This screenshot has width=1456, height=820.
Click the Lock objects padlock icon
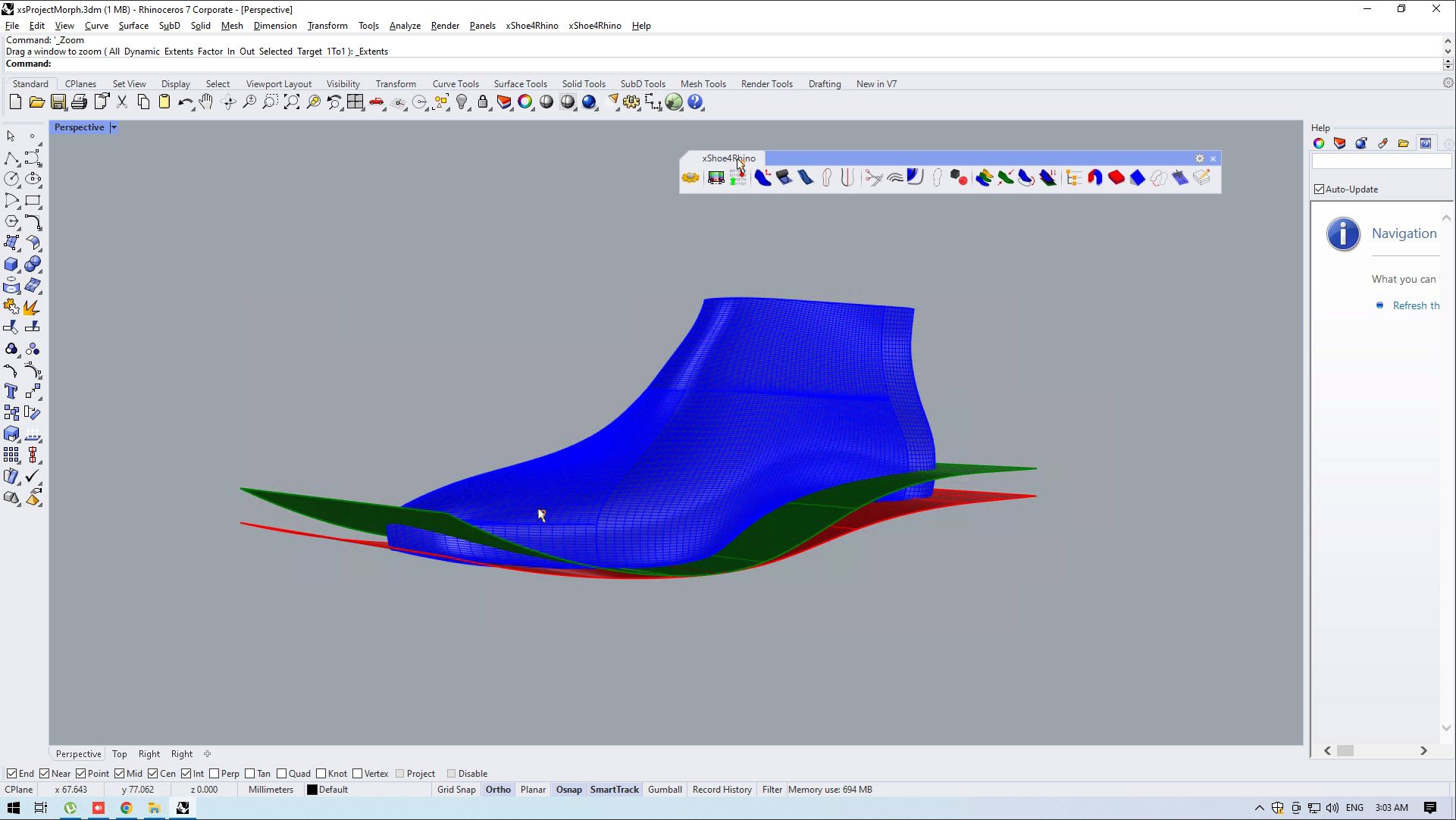click(x=483, y=102)
